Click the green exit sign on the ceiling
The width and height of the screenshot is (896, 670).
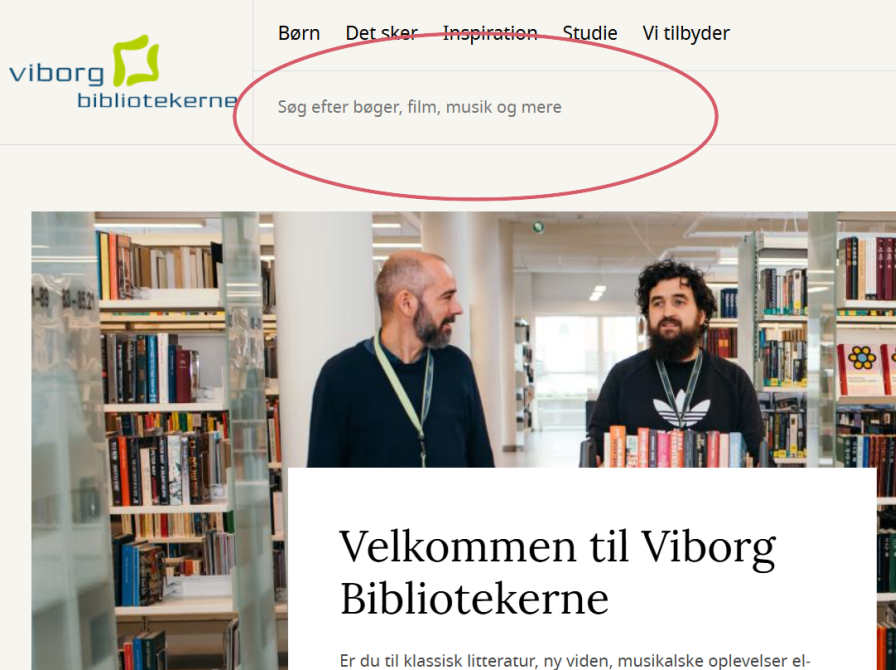(x=538, y=228)
